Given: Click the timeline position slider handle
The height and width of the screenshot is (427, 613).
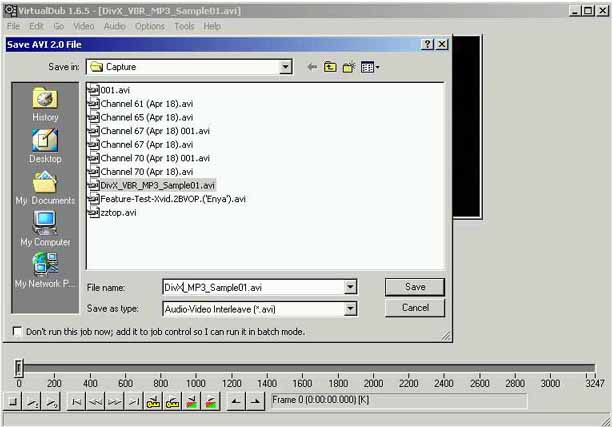Looking at the screenshot, I should click(18, 368).
